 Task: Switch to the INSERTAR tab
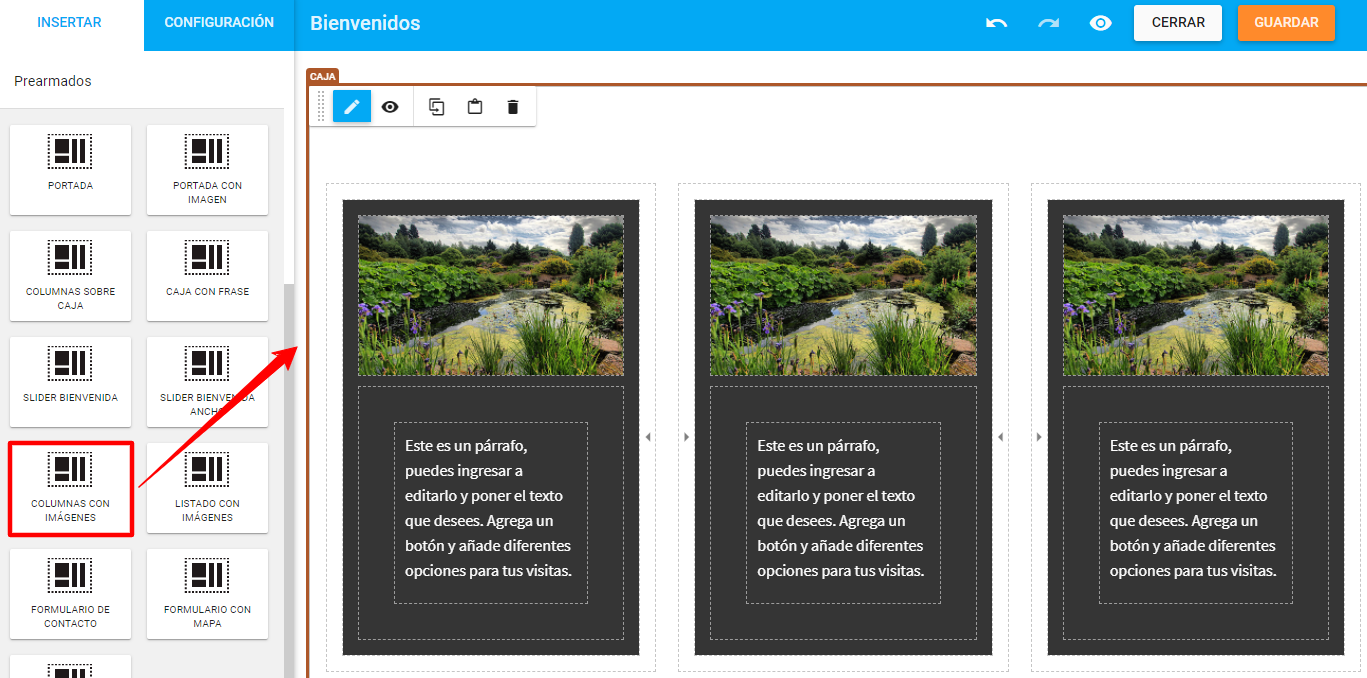(x=69, y=23)
